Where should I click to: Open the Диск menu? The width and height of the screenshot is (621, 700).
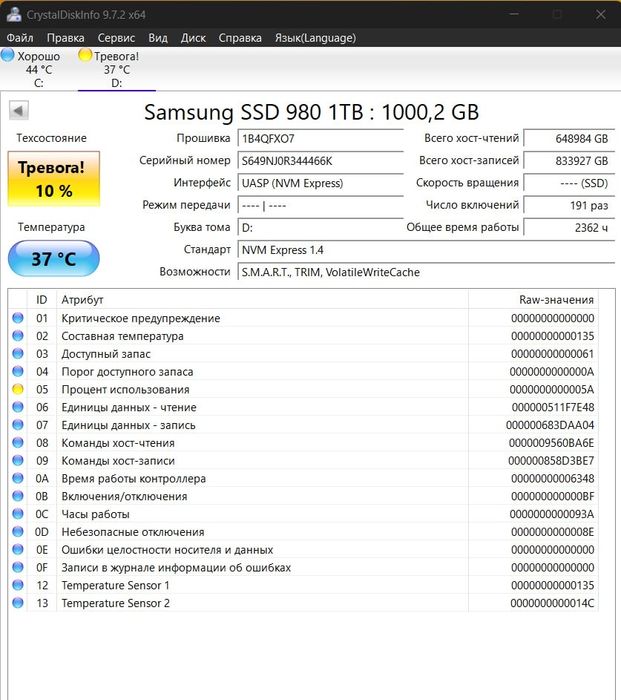click(x=193, y=38)
